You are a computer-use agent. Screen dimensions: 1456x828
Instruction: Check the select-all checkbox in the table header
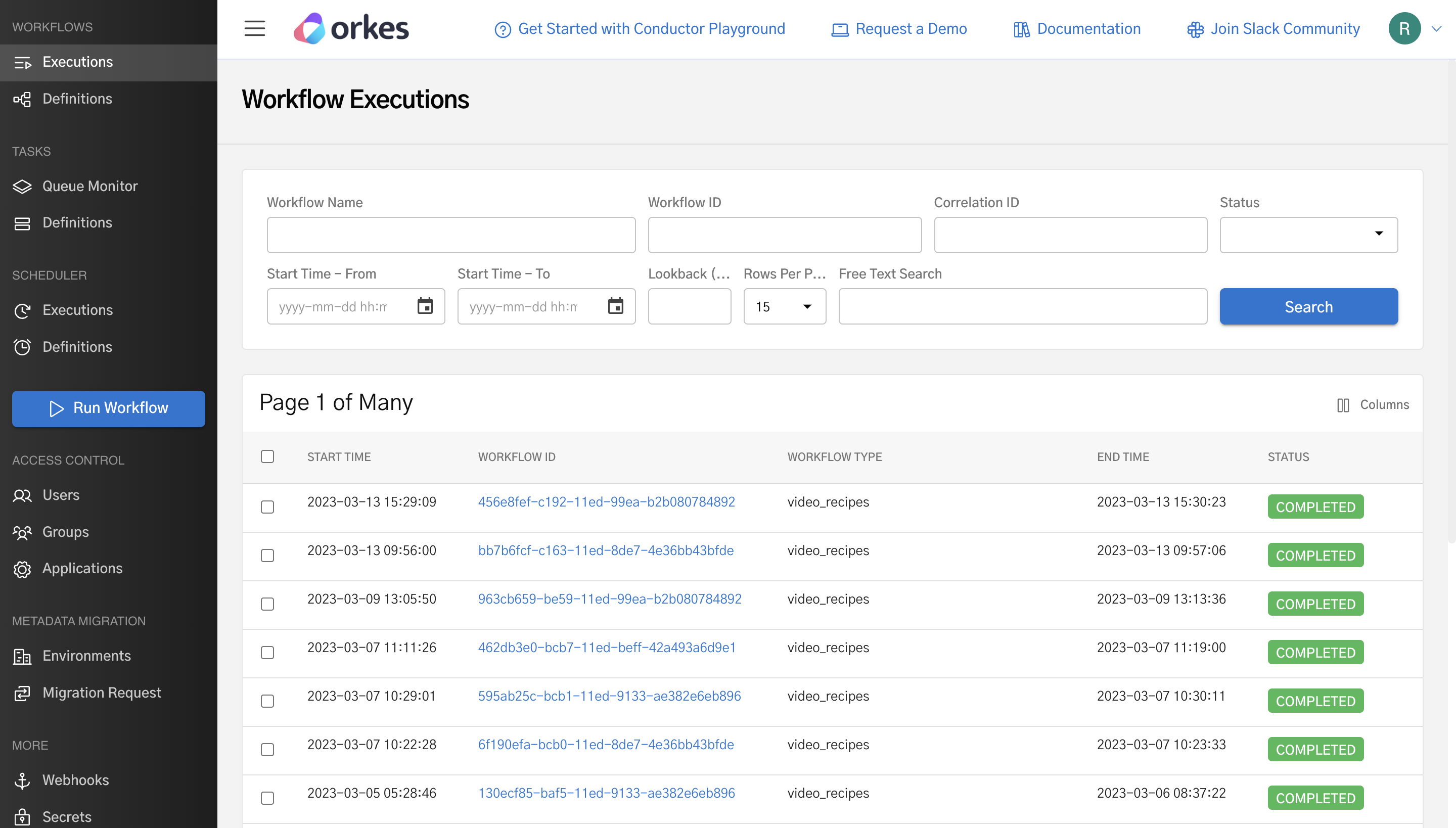pyautogui.click(x=267, y=456)
